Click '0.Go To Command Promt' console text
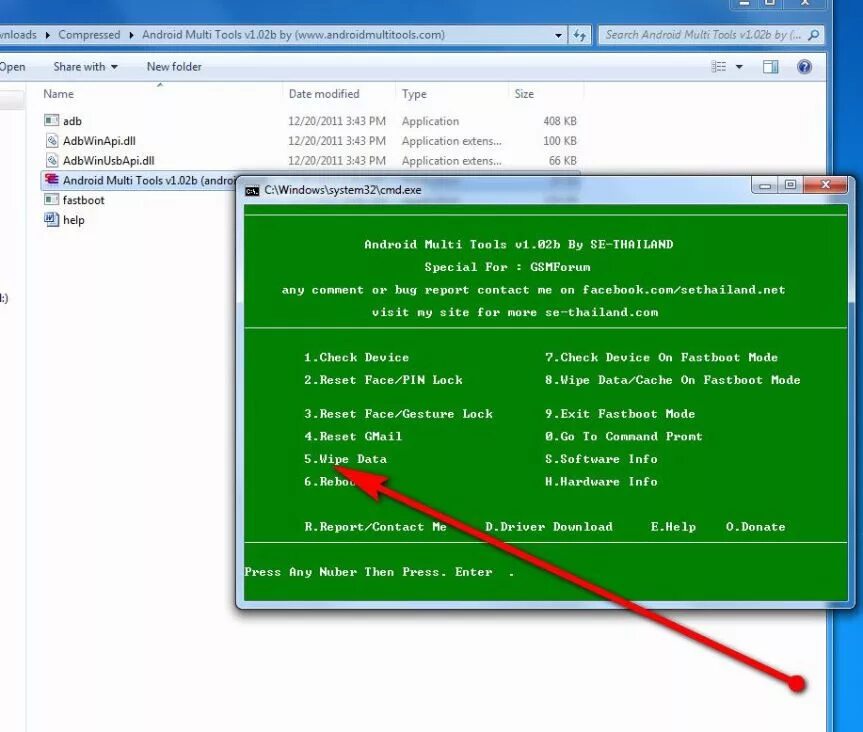 pyautogui.click(x=623, y=436)
